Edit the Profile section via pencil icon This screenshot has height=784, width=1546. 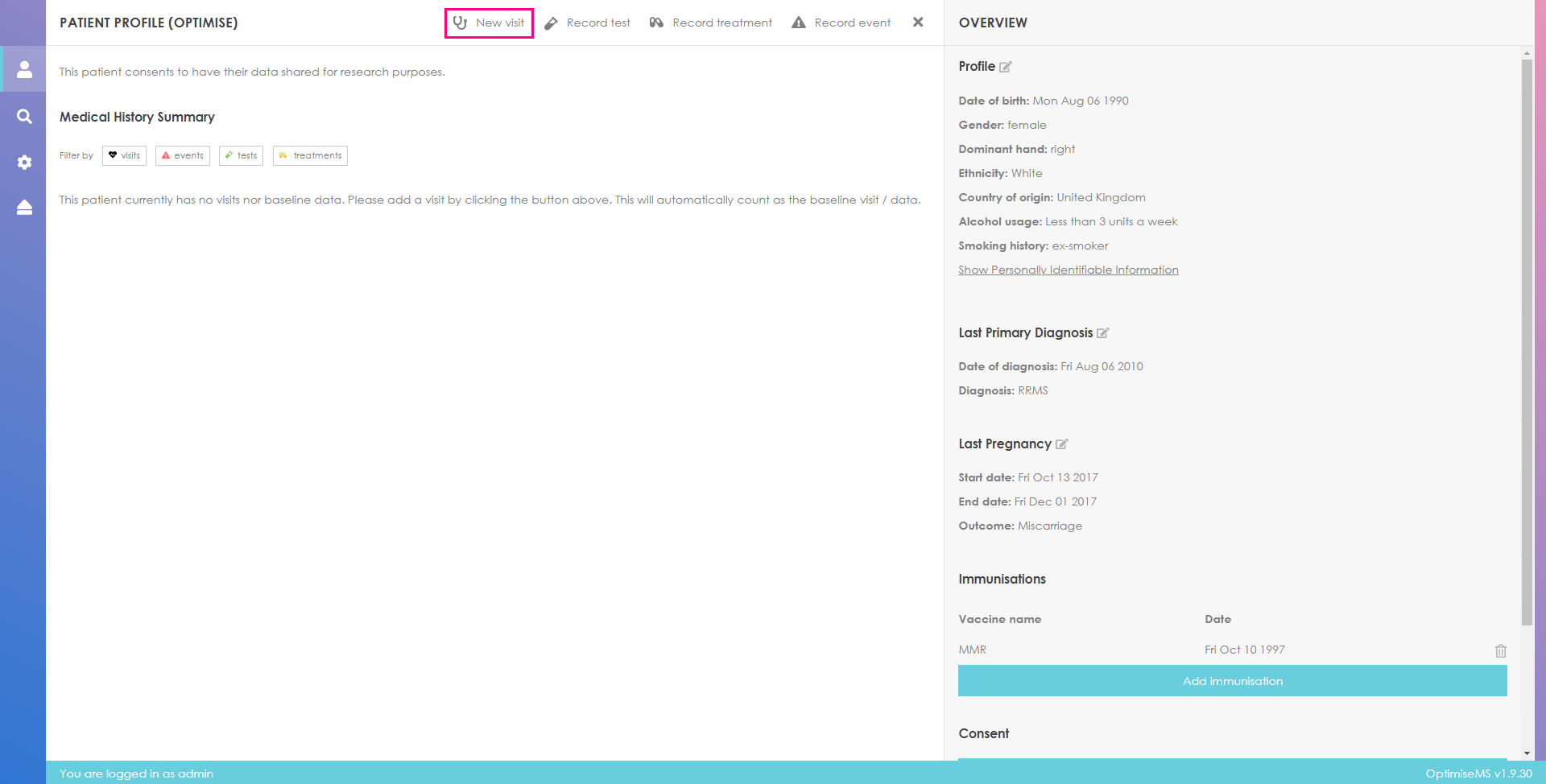tap(1006, 67)
